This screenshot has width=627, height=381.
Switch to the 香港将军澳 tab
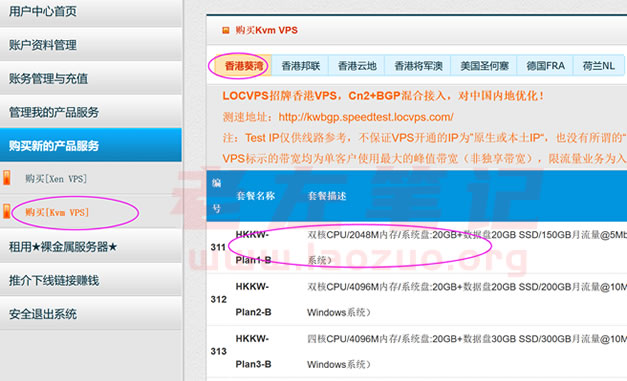tap(418, 66)
